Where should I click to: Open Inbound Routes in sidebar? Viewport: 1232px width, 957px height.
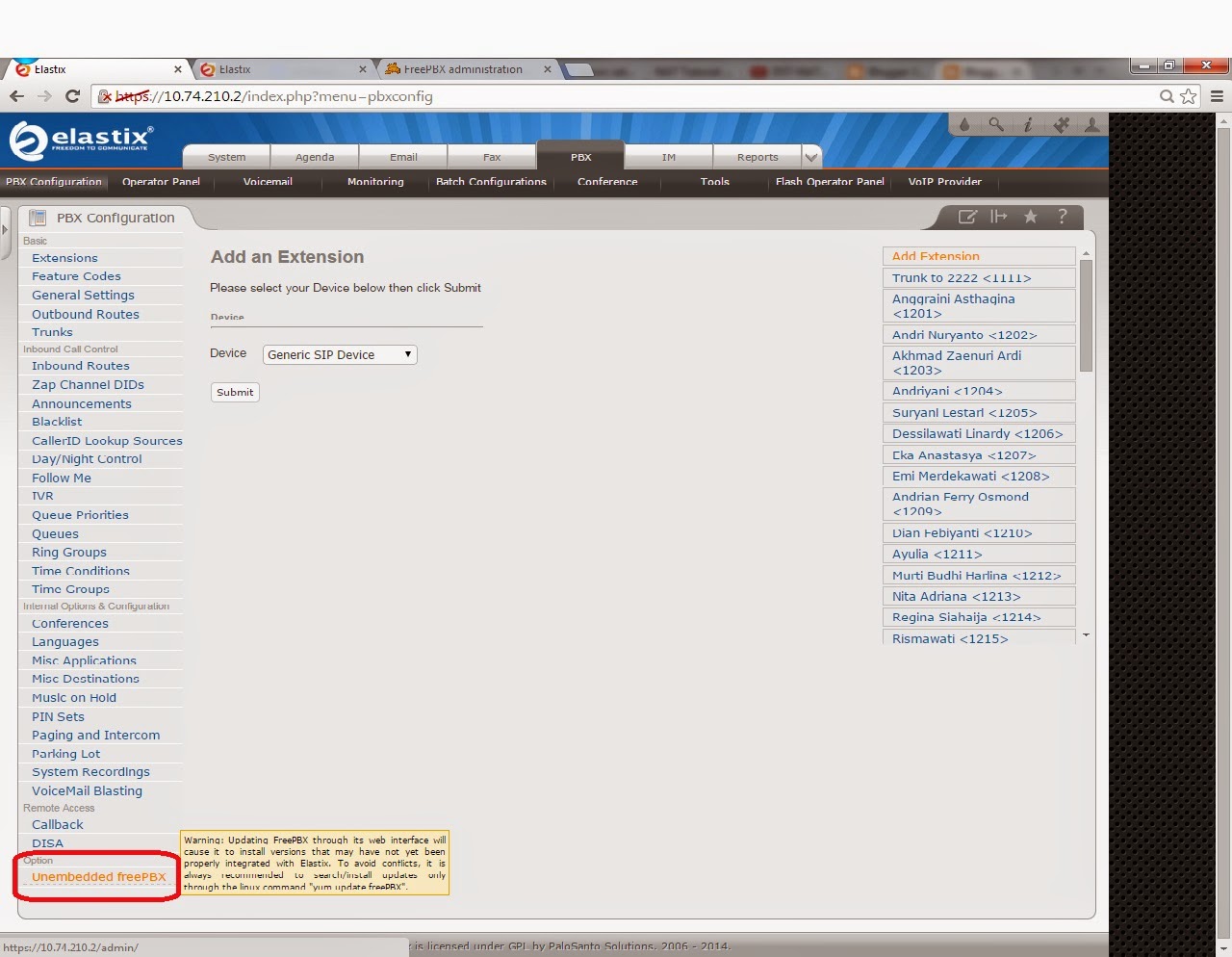pyautogui.click(x=81, y=366)
